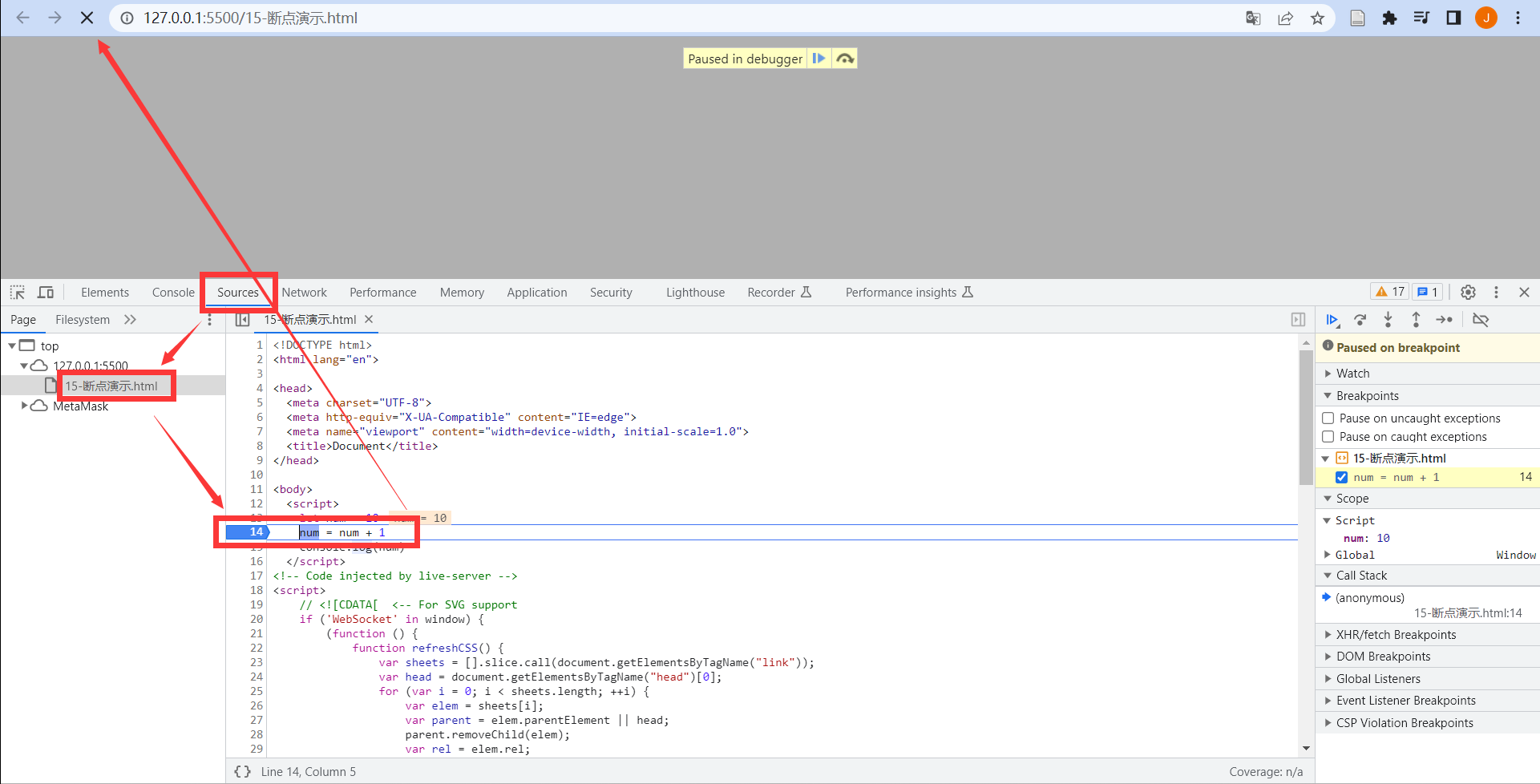Click the Step over next function icon
This screenshot has width=1540, height=784.
click(1360, 320)
